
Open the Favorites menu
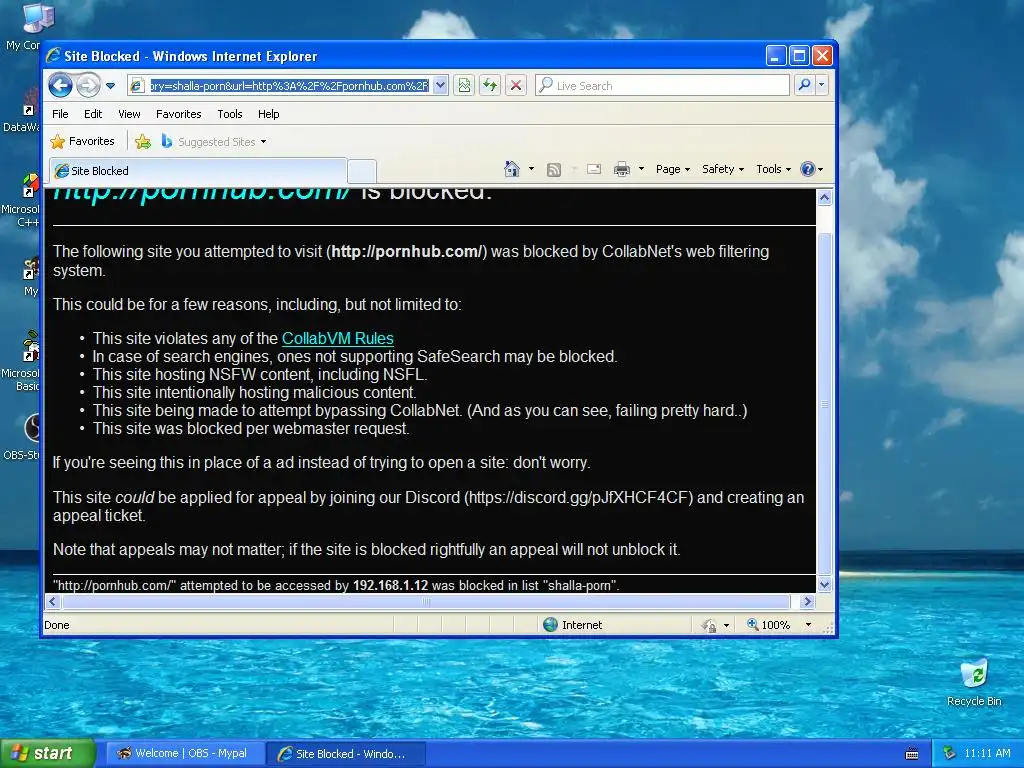(x=178, y=114)
